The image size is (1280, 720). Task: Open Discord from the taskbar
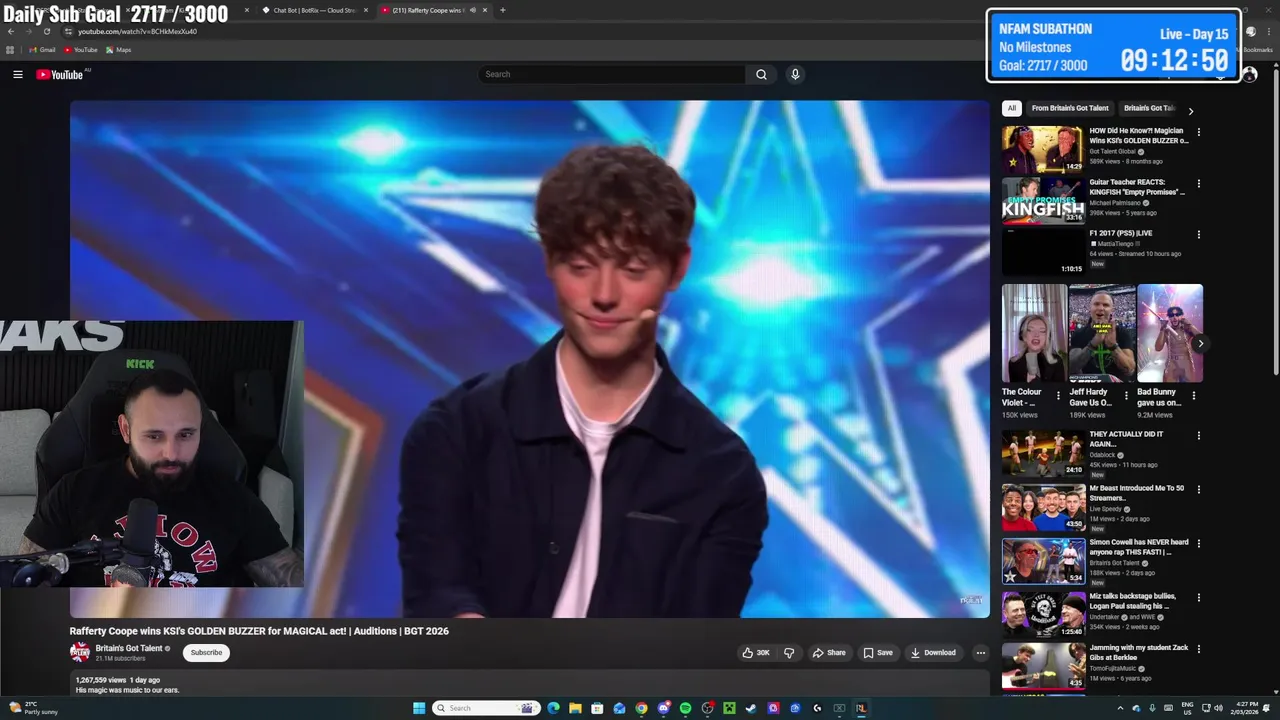[x=664, y=708]
